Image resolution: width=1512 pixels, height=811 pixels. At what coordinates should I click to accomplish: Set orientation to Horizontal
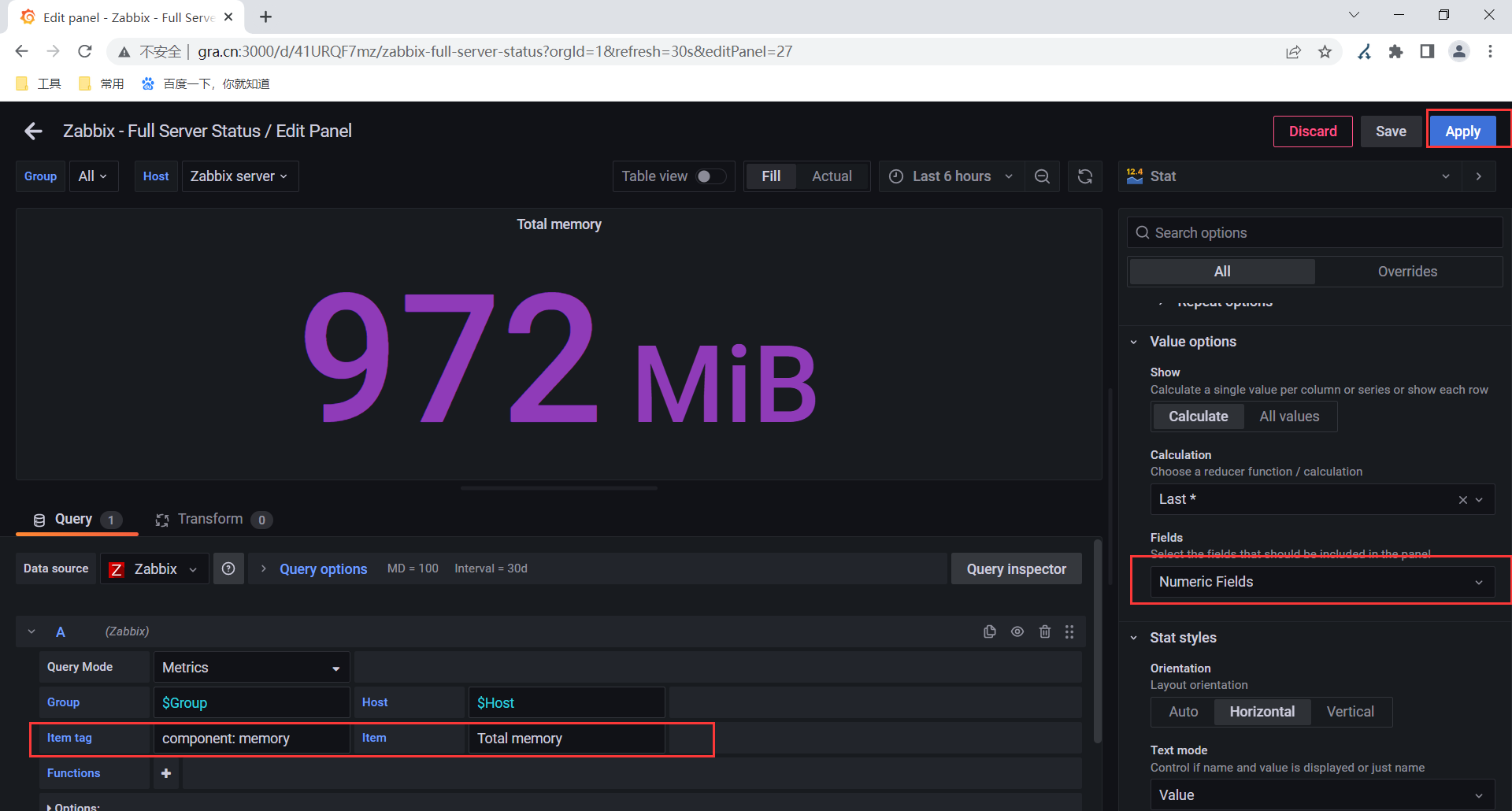1262,712
